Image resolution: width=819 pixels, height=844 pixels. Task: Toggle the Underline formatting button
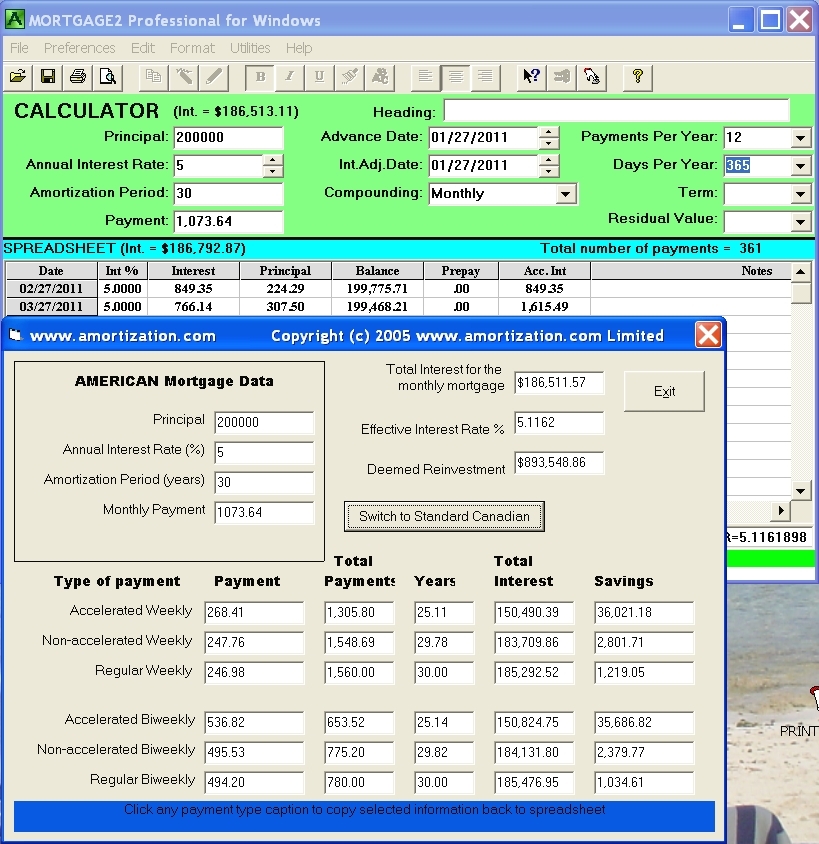pyautogui.click(x=319, y=76)
